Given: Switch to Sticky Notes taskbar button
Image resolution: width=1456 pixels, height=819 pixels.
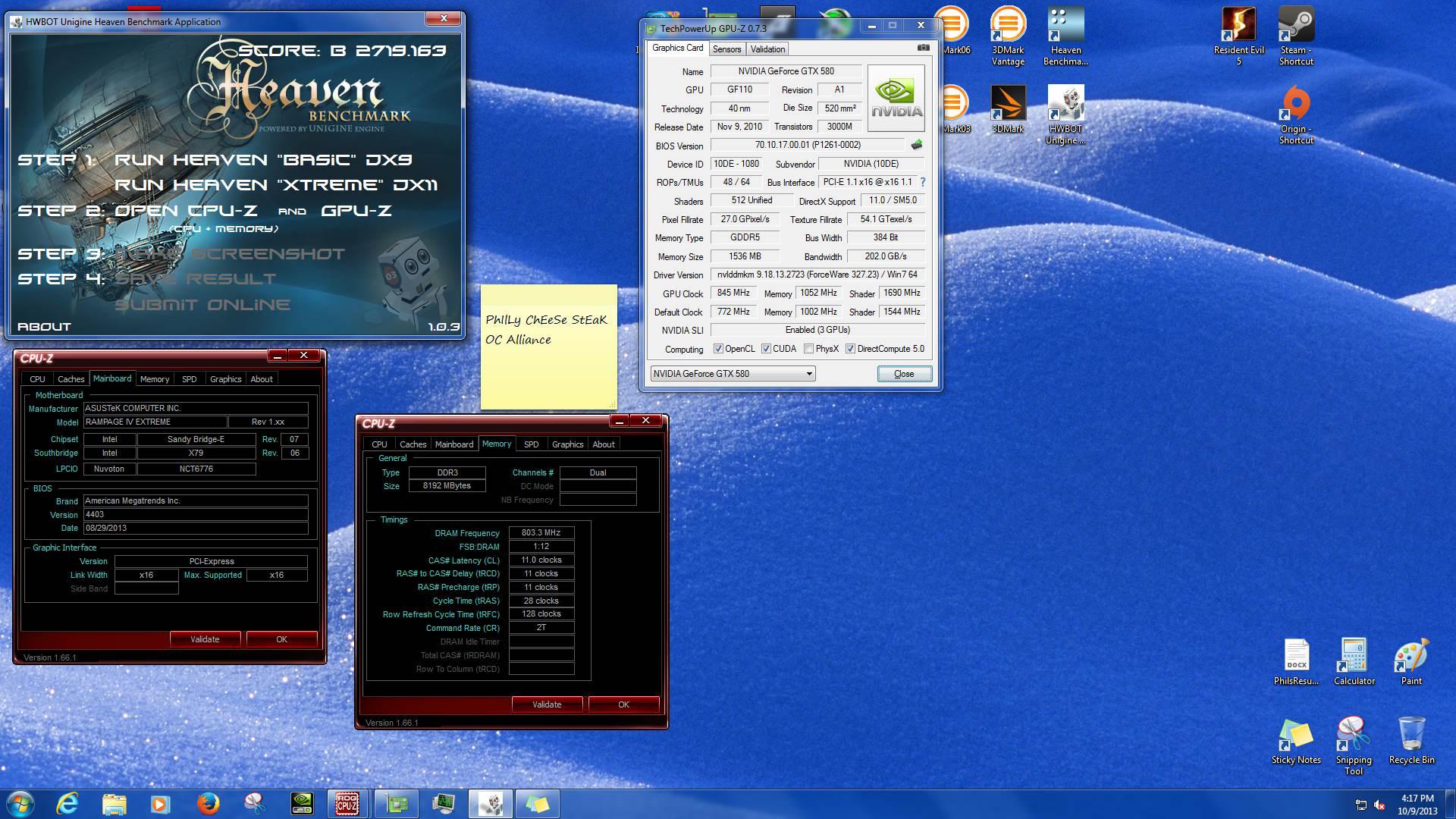Looking at the screenshot, I should click(538, 803).
